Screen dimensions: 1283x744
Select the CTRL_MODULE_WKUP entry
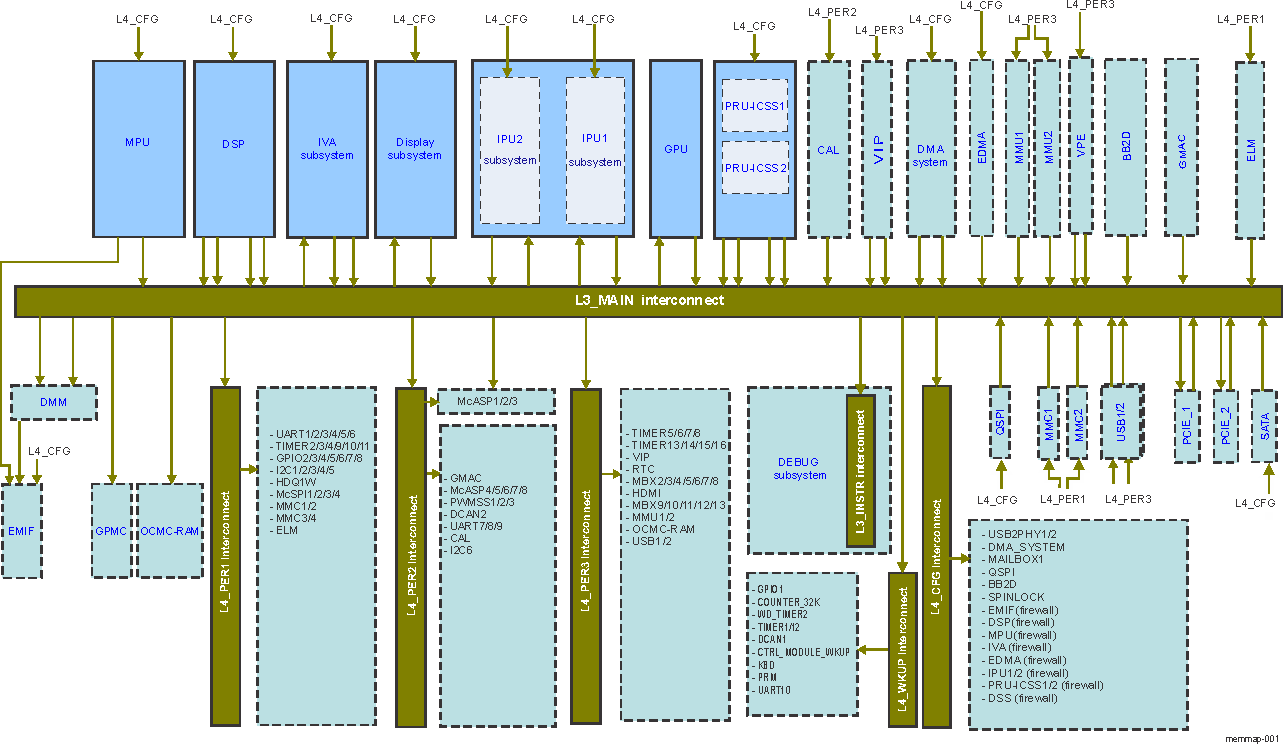[x=803, y=652]
